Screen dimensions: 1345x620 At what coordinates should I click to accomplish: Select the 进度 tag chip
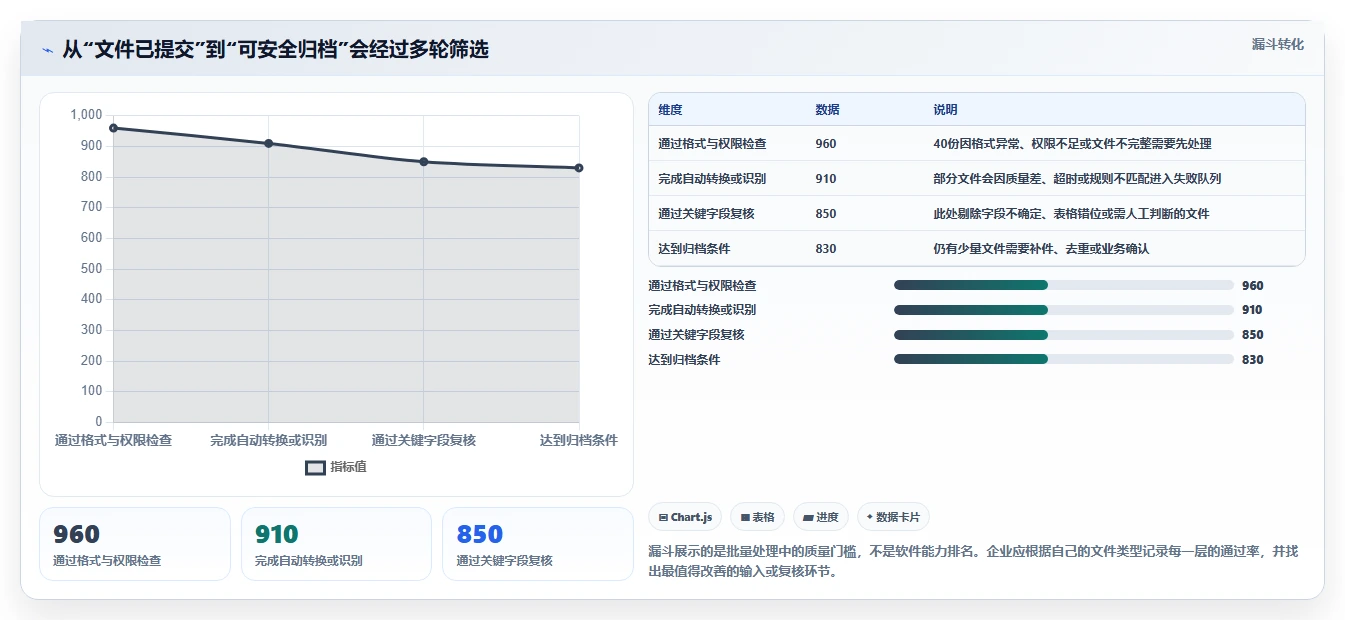(x=820, y=517)
